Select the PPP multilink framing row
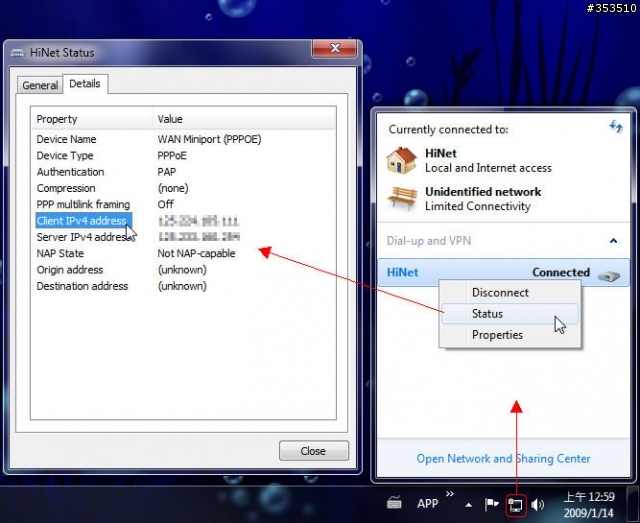Screen dimensions: 640x523 point(183,204)
